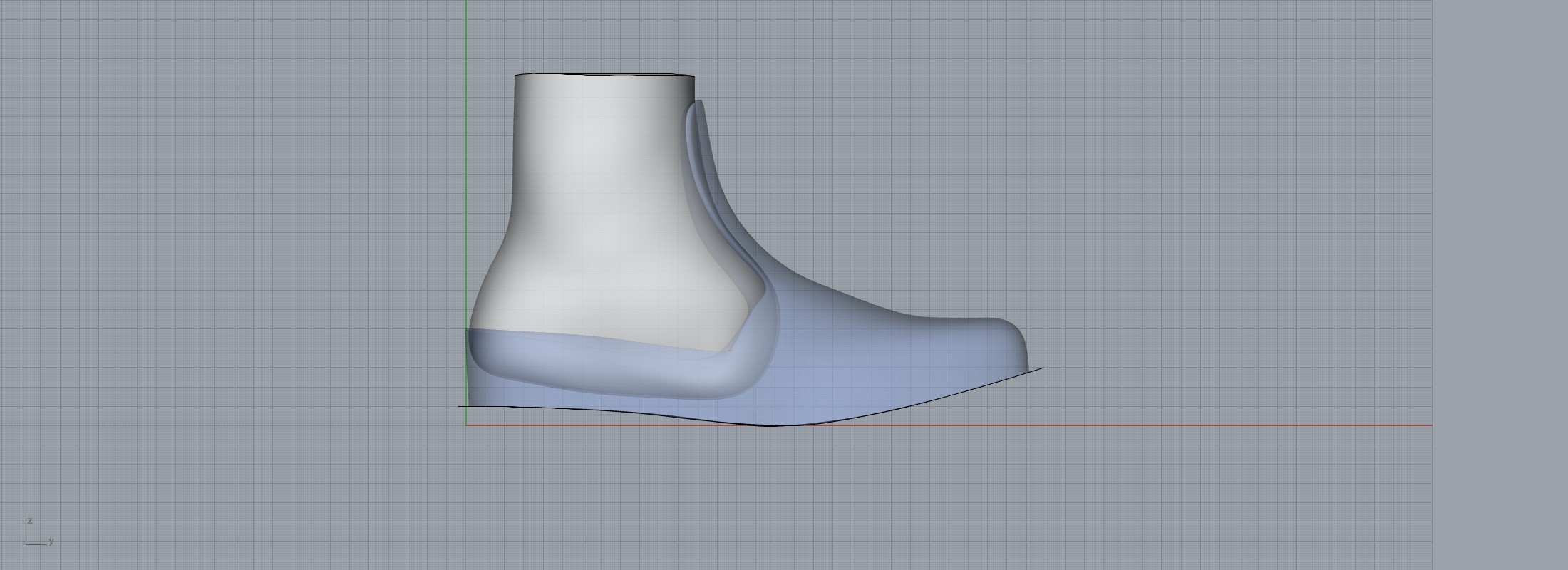Click the left end of sole profile curve
Image resolution: width=1568 pixels, height=570 pixels.
click(460, 407)
